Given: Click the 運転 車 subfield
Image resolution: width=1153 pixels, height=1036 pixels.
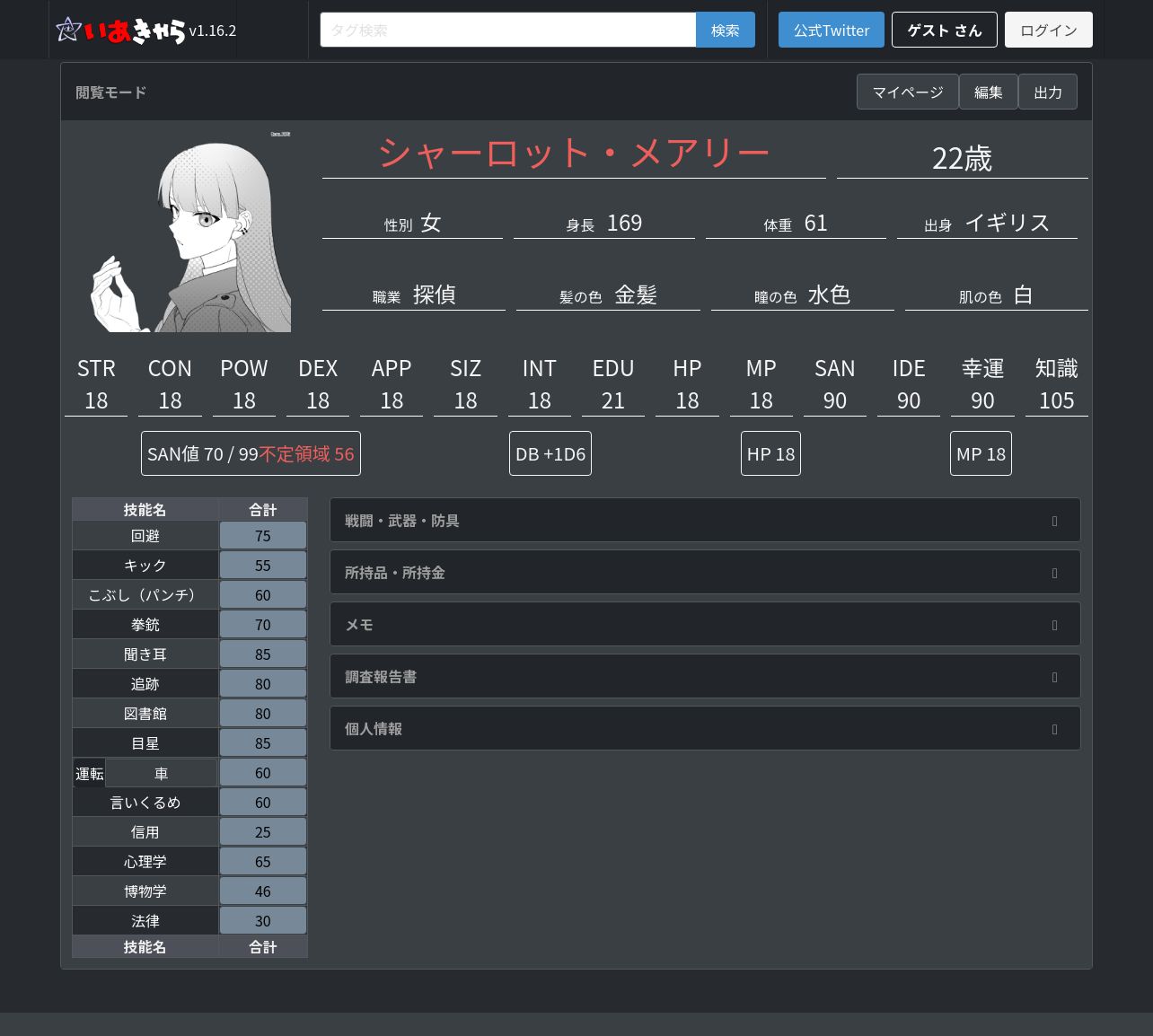Looking at the screenshot, I should point(162,773).
